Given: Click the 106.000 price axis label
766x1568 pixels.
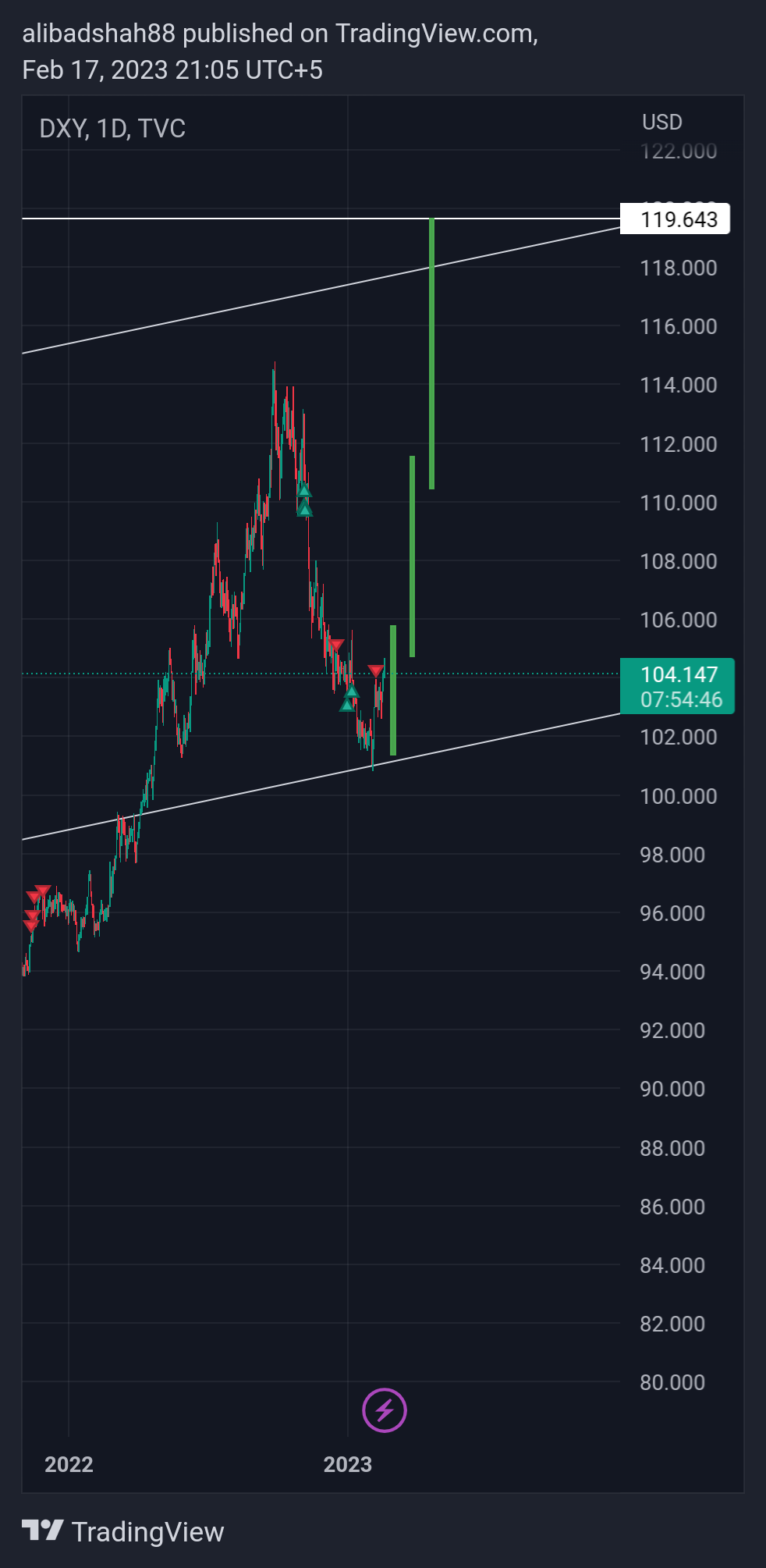Looking at the screenshot, I should [x=679, y=620].
